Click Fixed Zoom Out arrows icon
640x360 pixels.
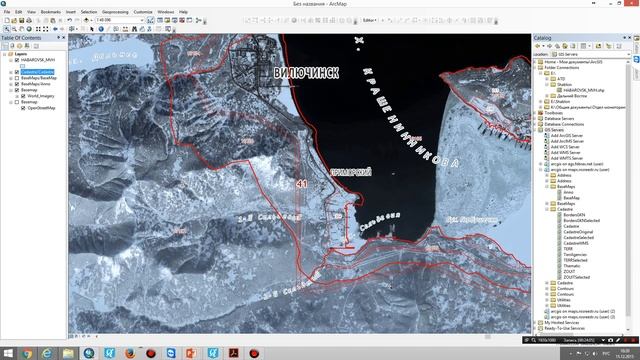[x=45, y=29]
